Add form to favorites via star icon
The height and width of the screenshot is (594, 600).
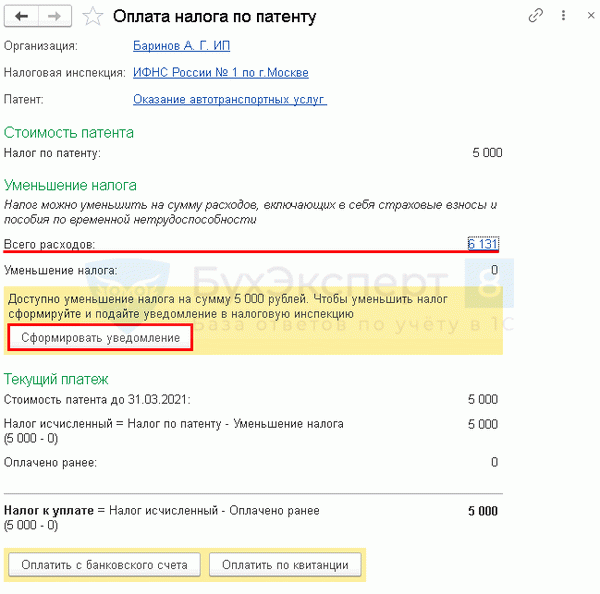pyautogui.click(x=93, y=16)
